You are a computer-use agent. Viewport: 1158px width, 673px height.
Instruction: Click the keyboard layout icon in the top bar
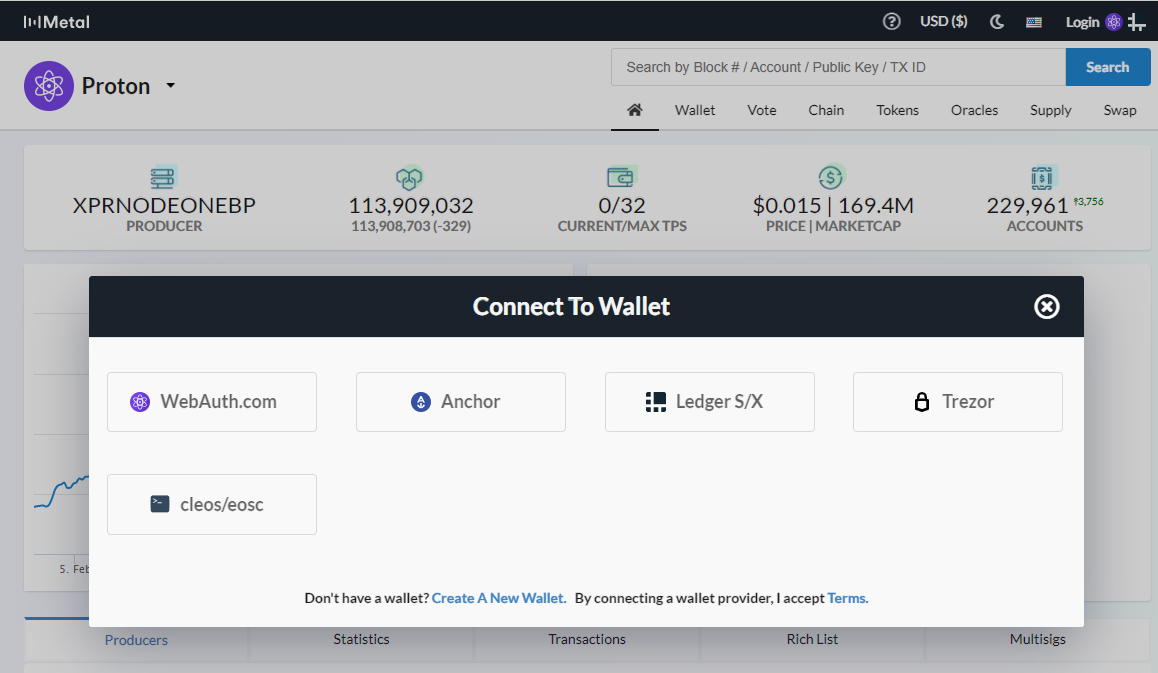click(x=1033, y=20)
